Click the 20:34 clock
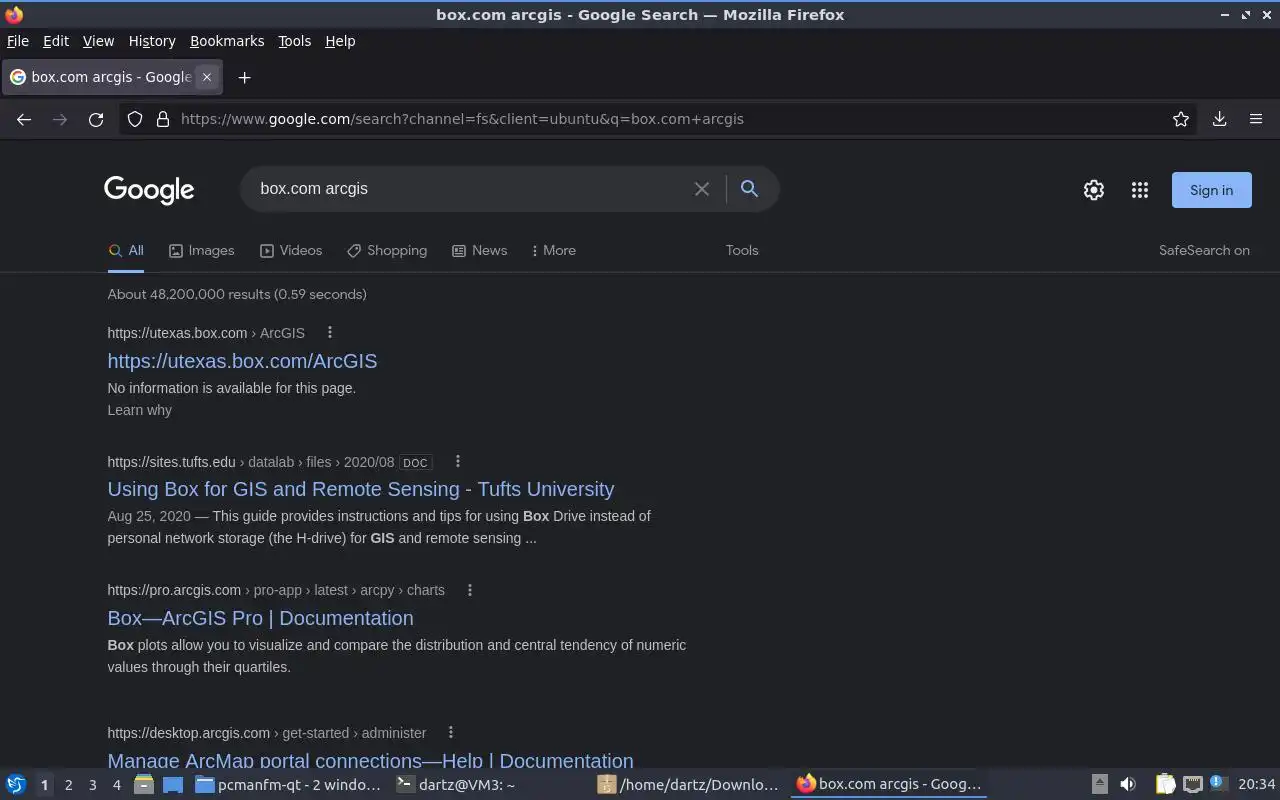Viewport: 1280px width, 800px height. [x=1256, y=785]
